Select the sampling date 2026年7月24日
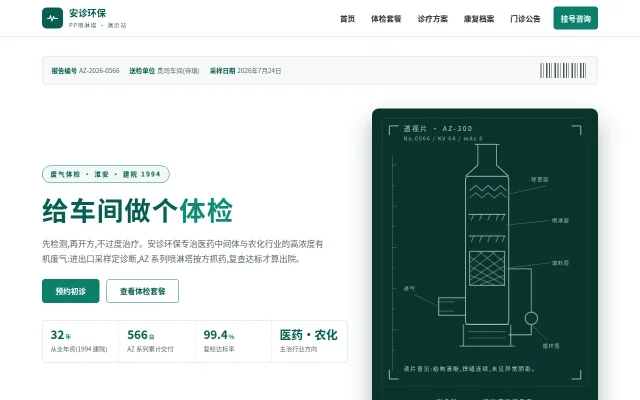Image resolution: width=640 pixels, height=400 pixels. (259, 71)
